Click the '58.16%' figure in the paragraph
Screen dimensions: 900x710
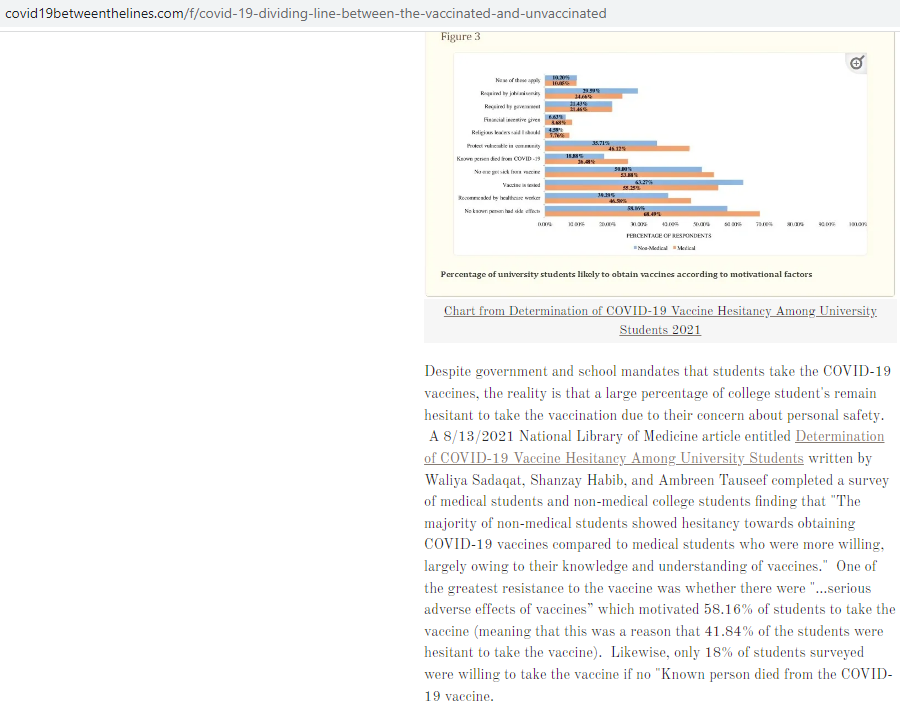(728, 609)
